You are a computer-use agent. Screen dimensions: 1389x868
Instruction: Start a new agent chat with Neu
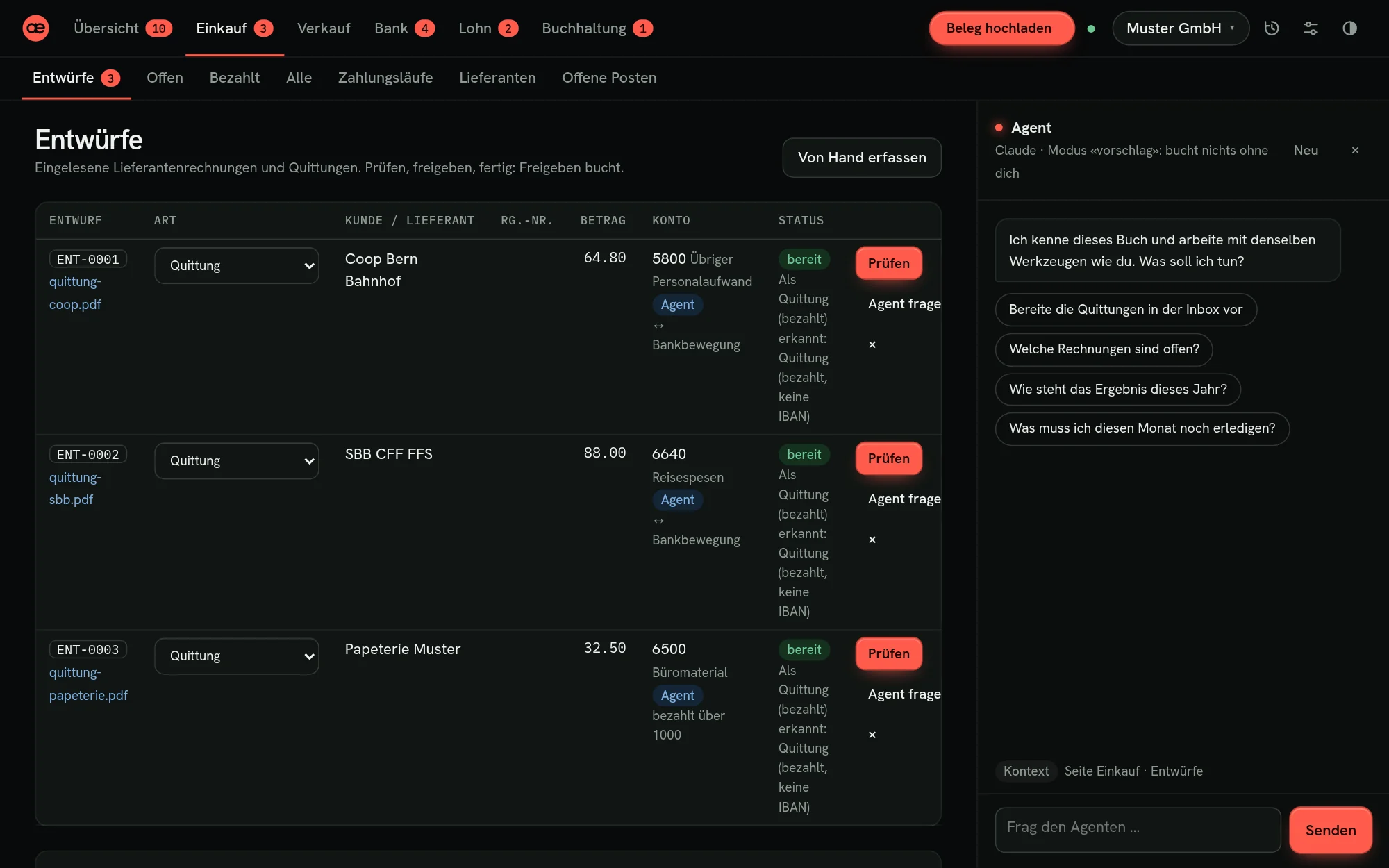(1306, 150)
